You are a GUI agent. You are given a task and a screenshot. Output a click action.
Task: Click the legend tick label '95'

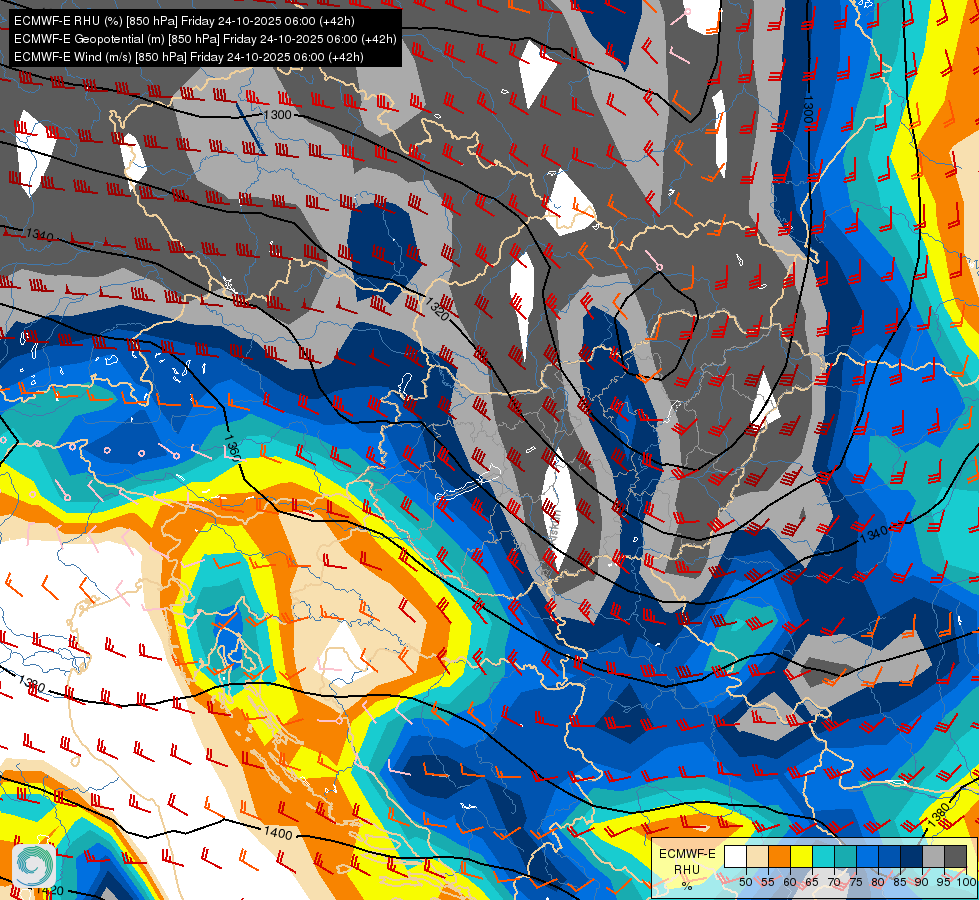(944, 882)
